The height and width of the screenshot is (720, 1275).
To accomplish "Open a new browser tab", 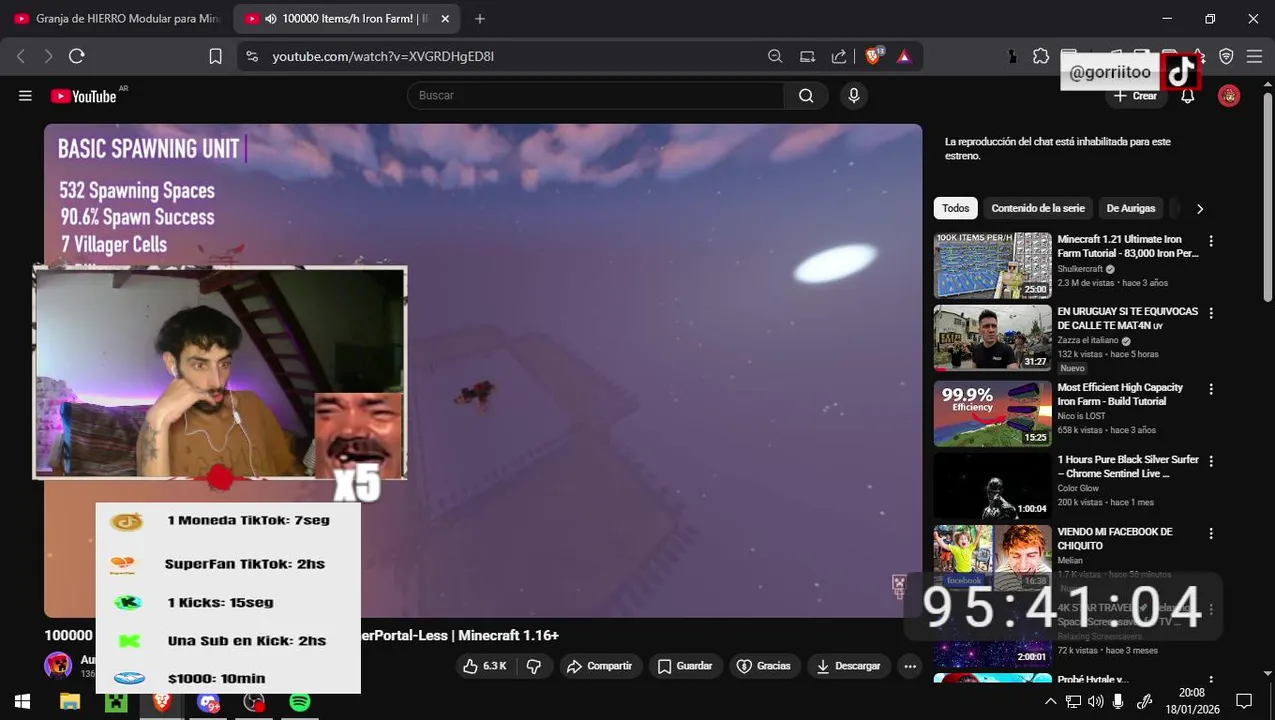I will point(480,19).
